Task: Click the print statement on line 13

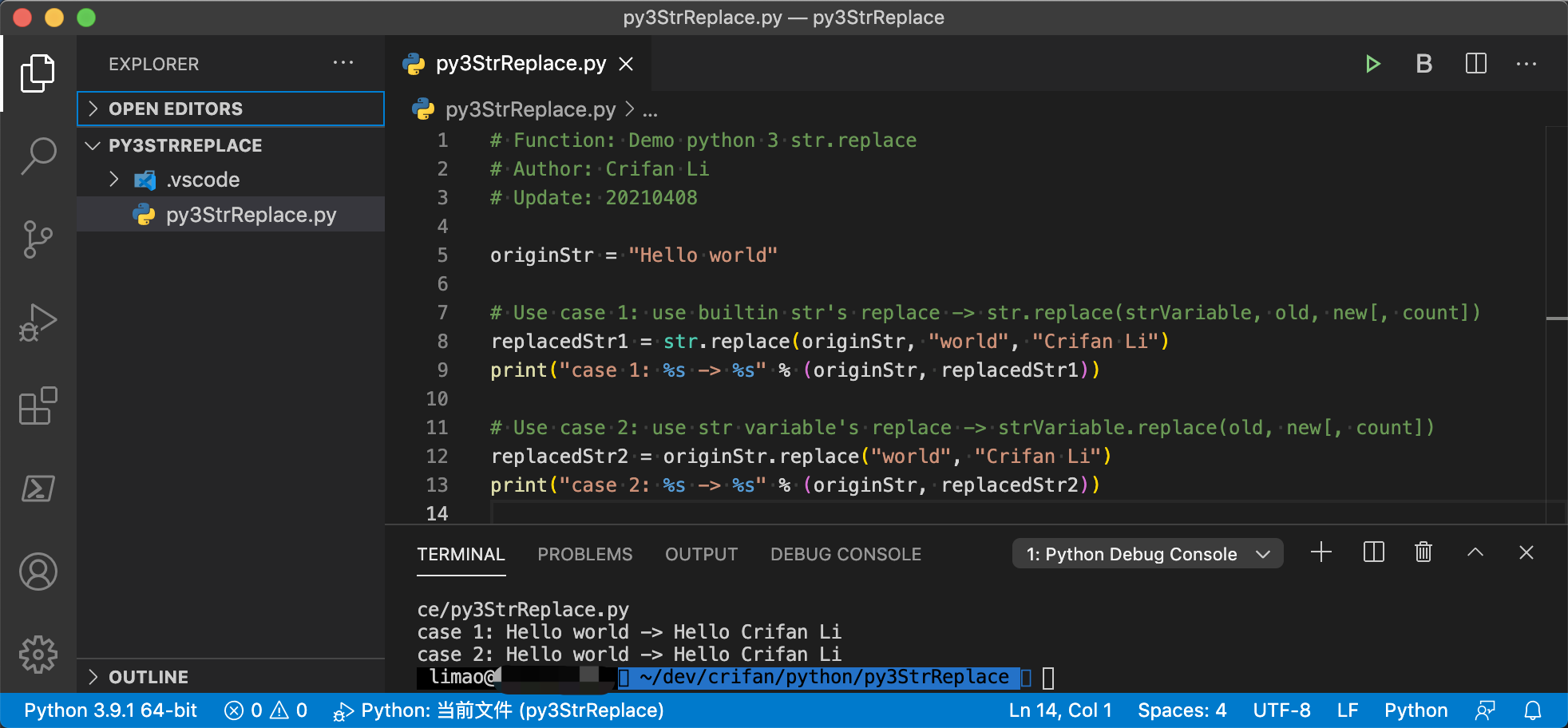Action: coord(795,485)
